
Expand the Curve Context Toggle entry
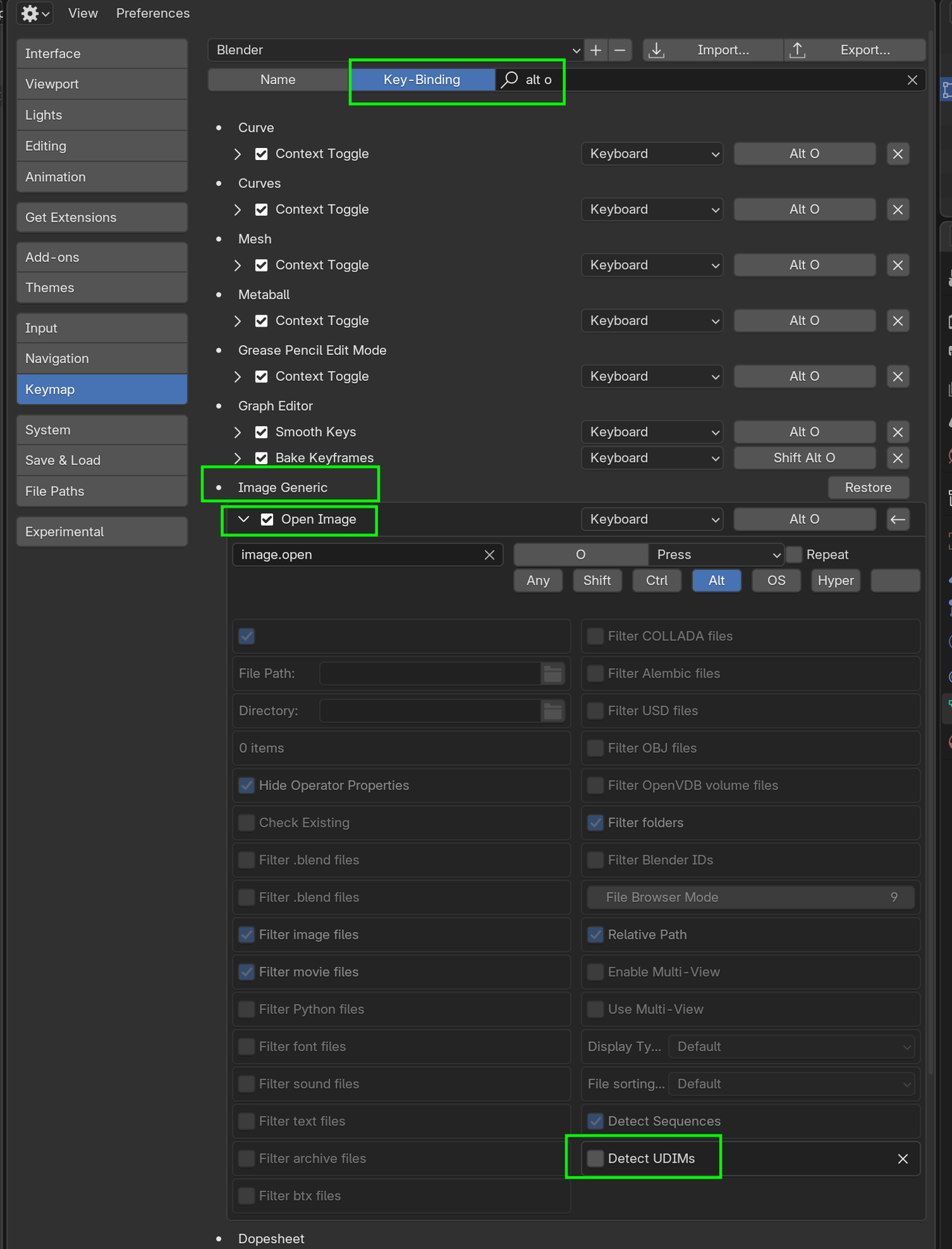click(237, 154)
